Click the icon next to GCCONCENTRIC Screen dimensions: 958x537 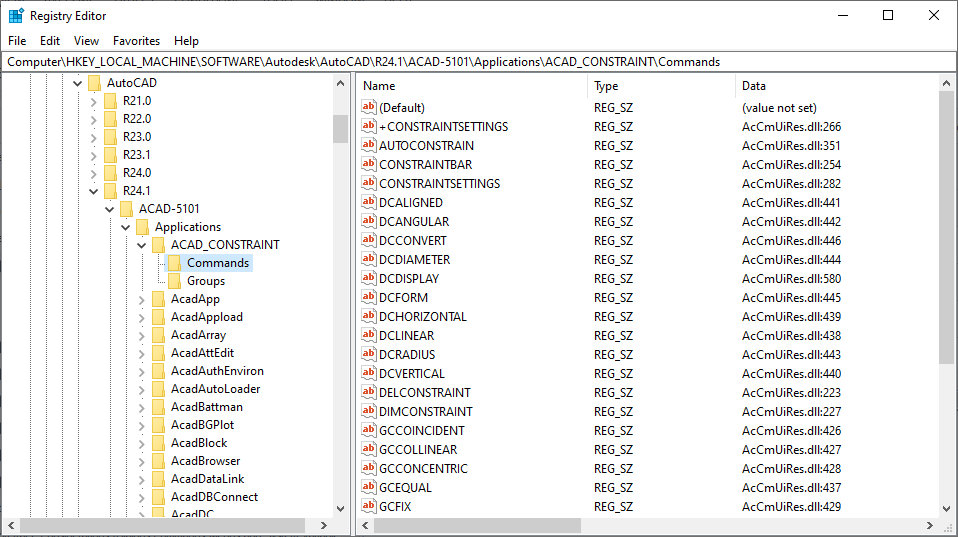[368, 468]
